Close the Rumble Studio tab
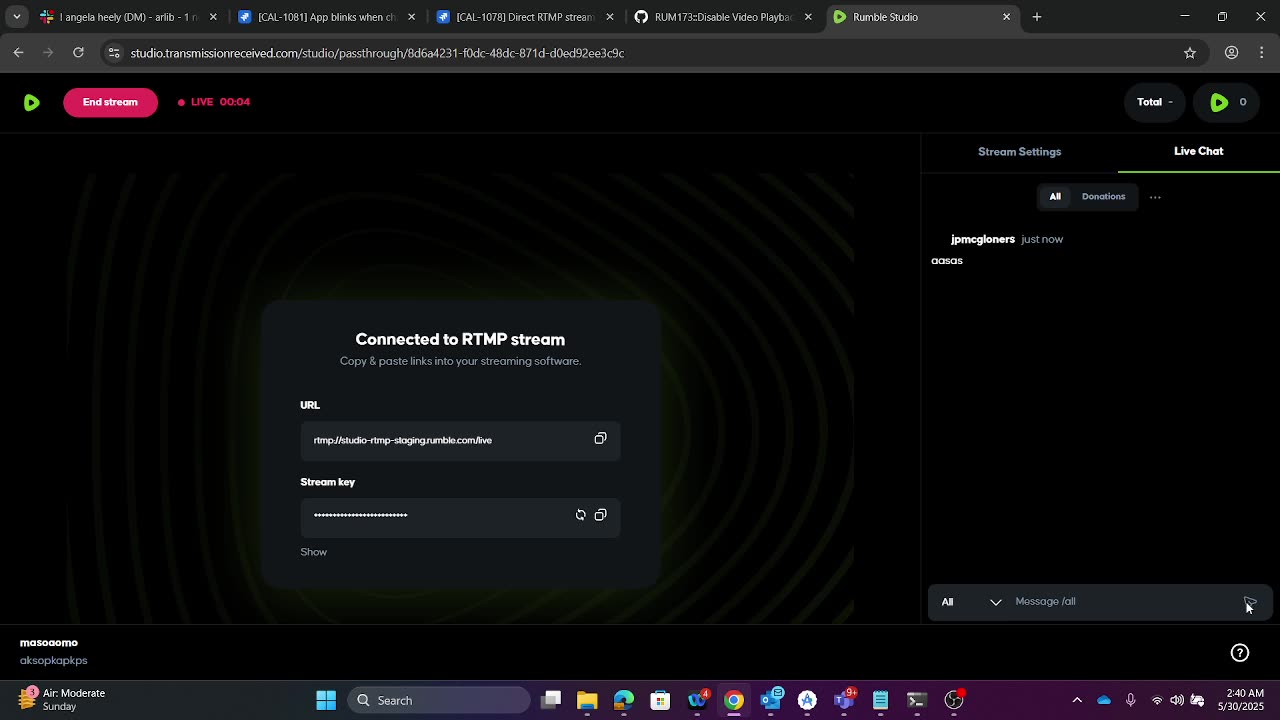Image resolution: width=1280 pixels, height=720 pixels. point(1007,17)
